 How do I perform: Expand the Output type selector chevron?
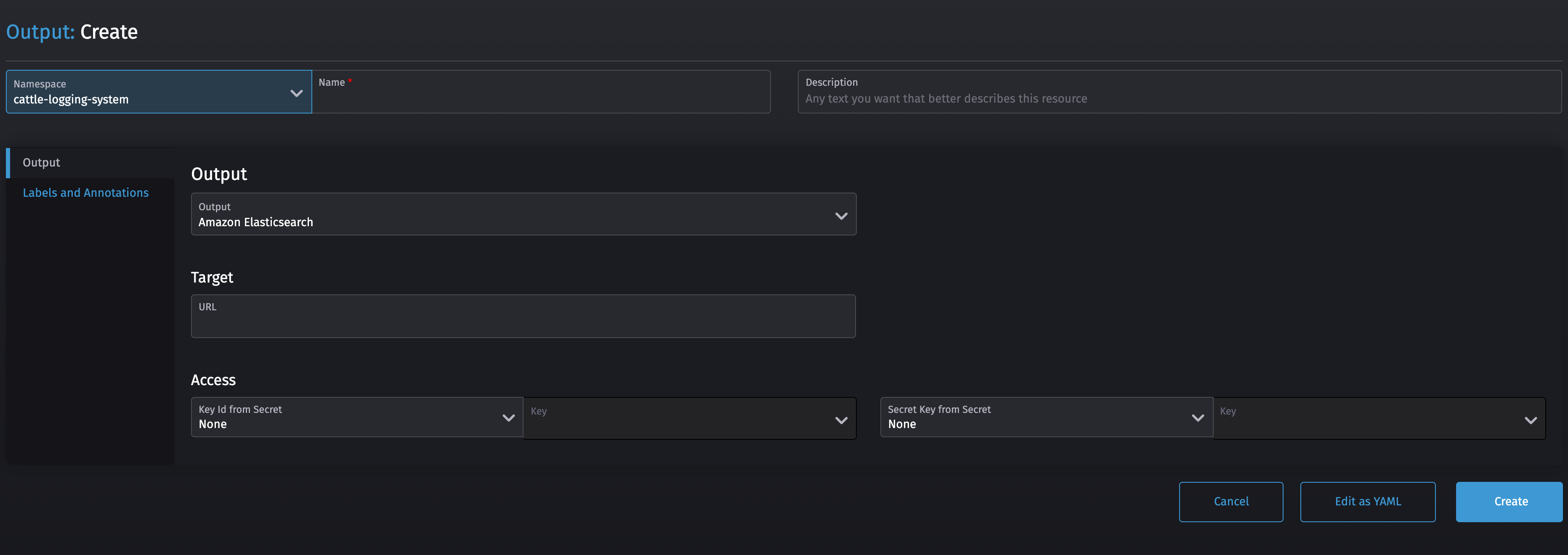(842, 215)
